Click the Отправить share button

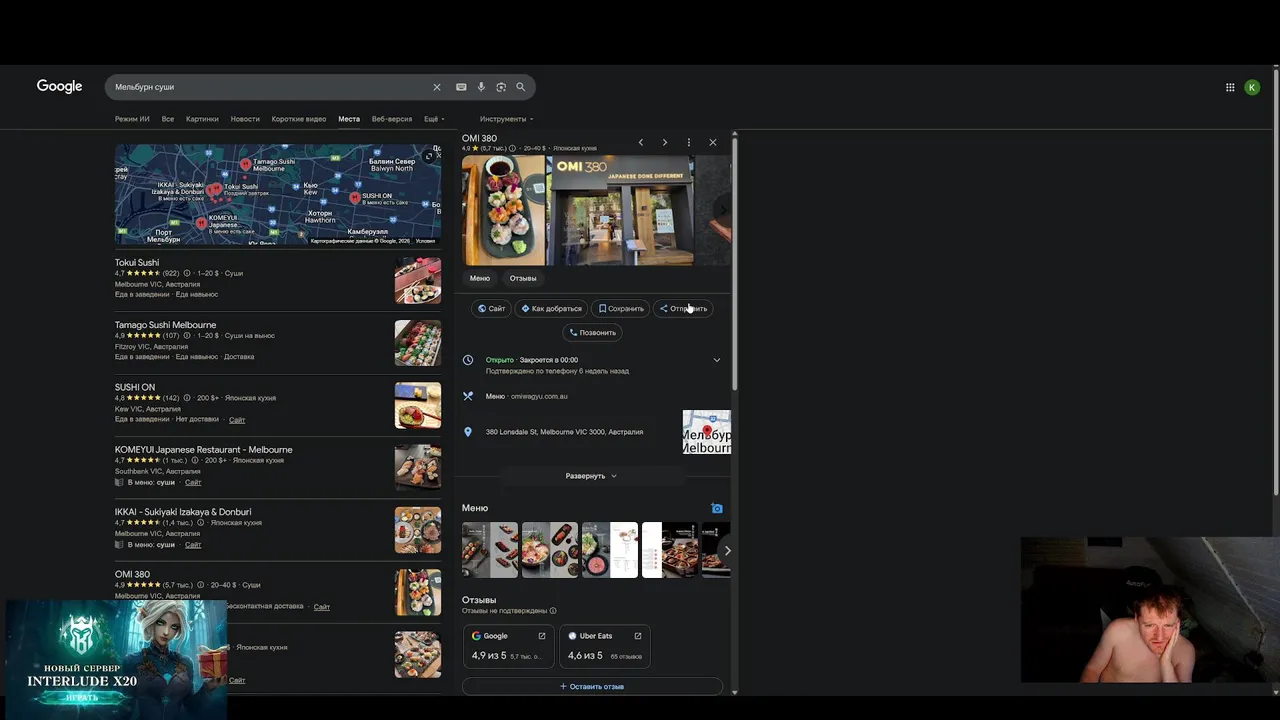coord(683,308)
